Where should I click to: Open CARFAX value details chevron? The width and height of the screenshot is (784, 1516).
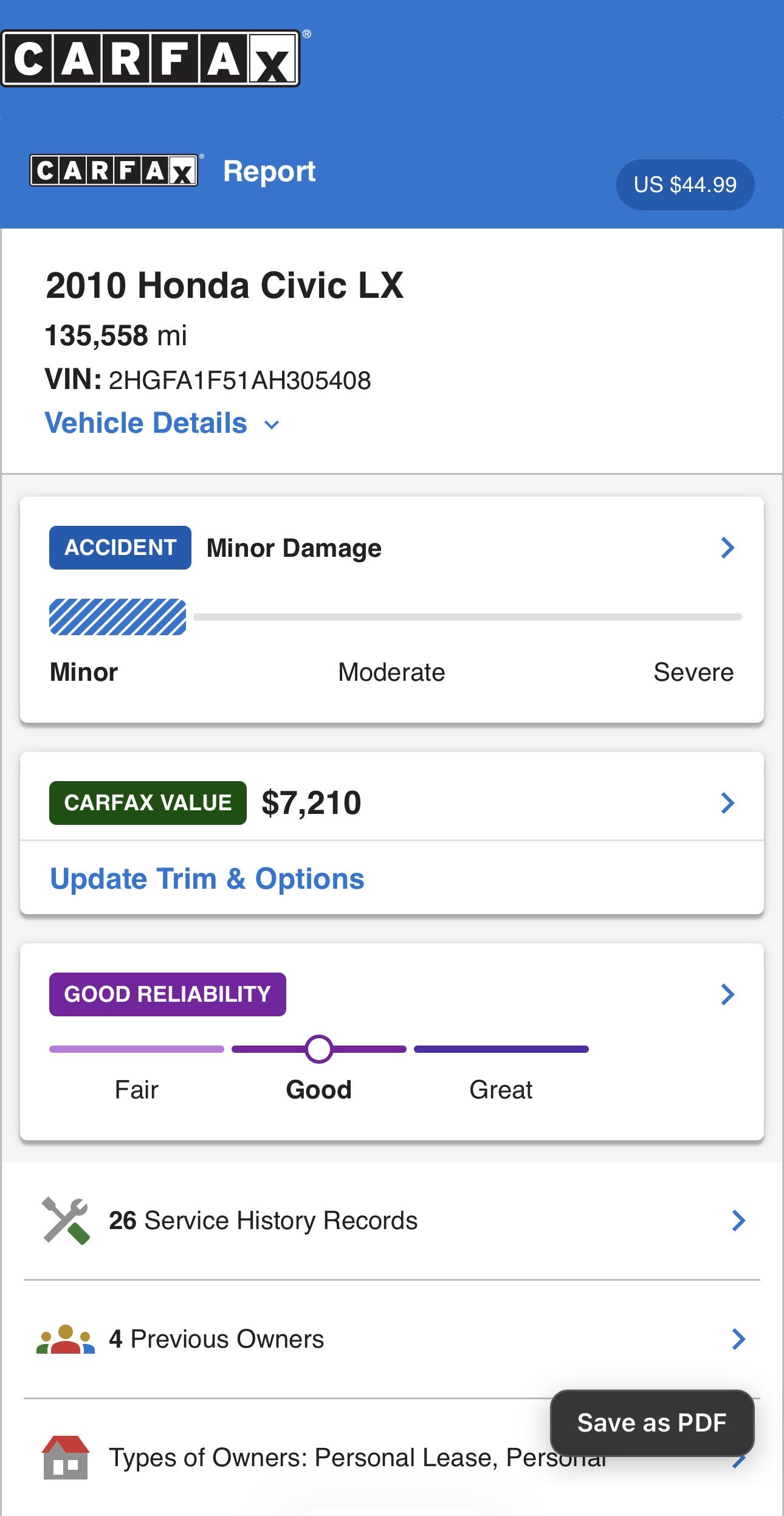[x=727, y=803]
